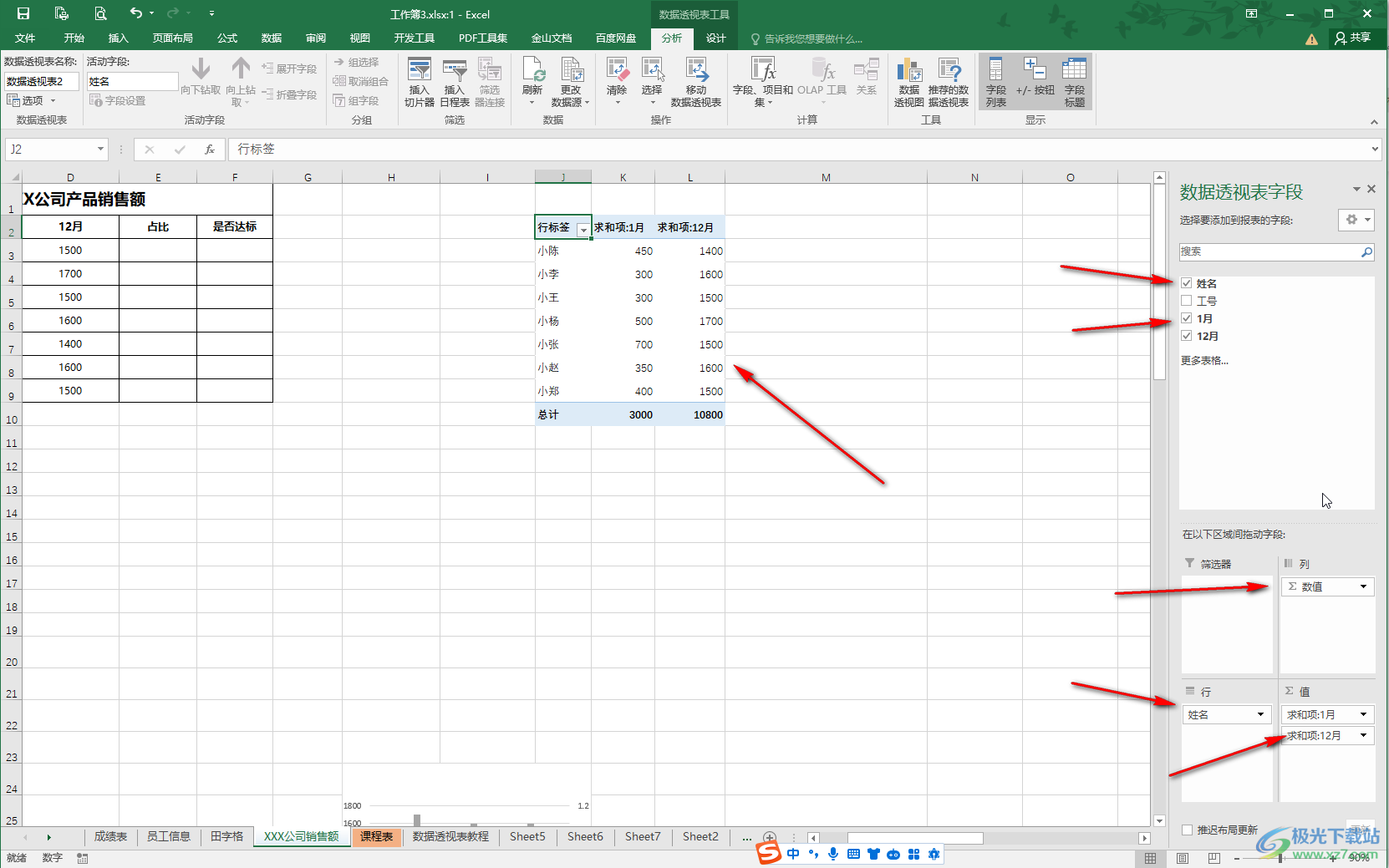1389x868 pixels.
Task: Click the 更多表格 link
Action: click(x=1204, y=360)
